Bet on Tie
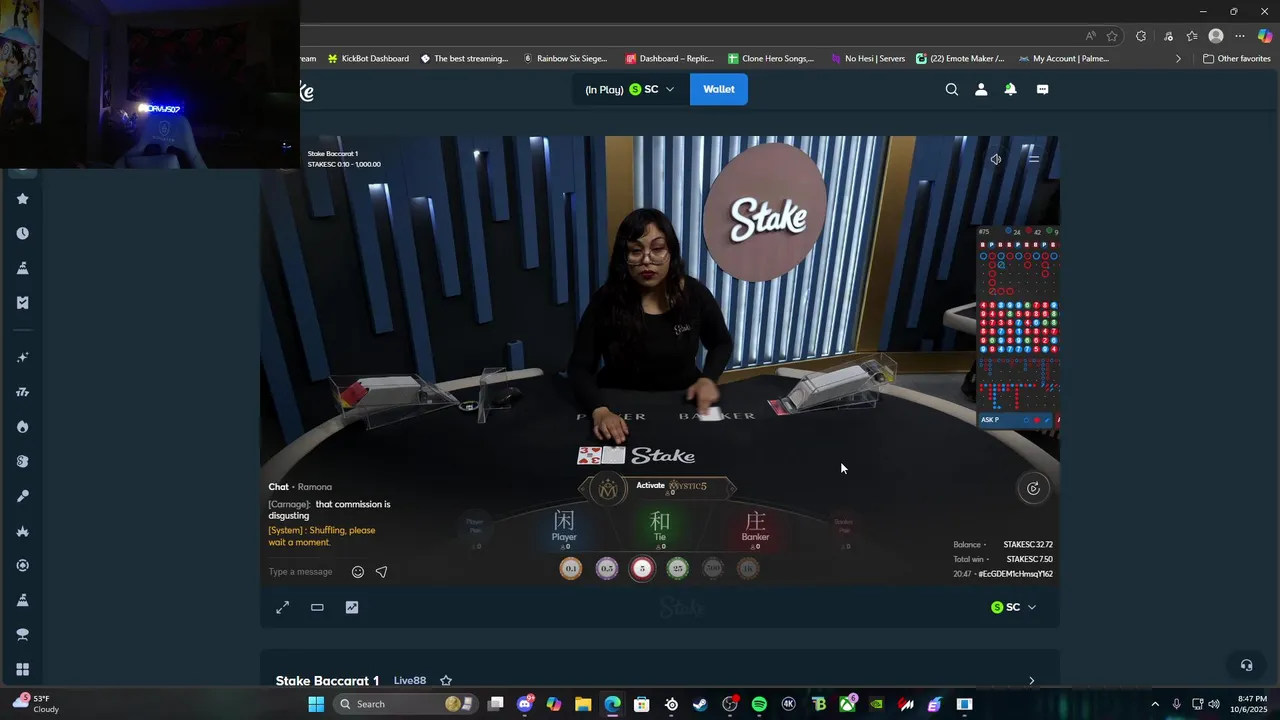 [660, 528]
